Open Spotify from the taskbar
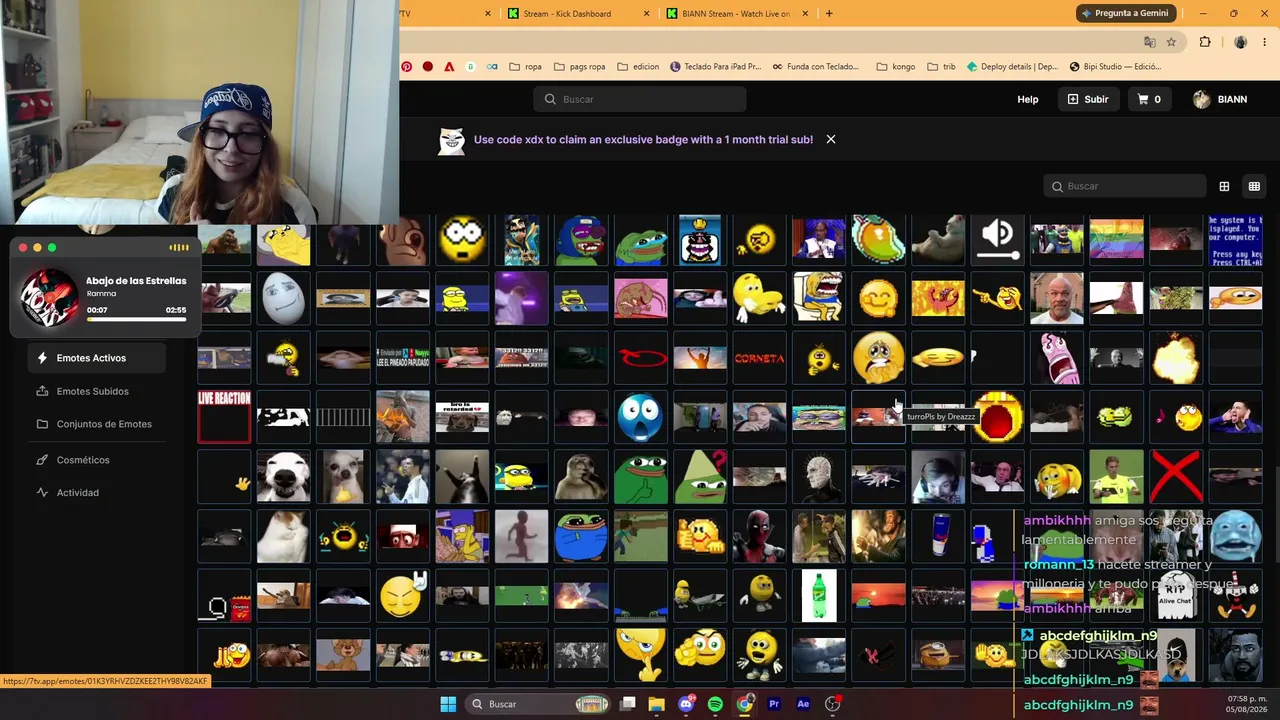 click(715, 704)
